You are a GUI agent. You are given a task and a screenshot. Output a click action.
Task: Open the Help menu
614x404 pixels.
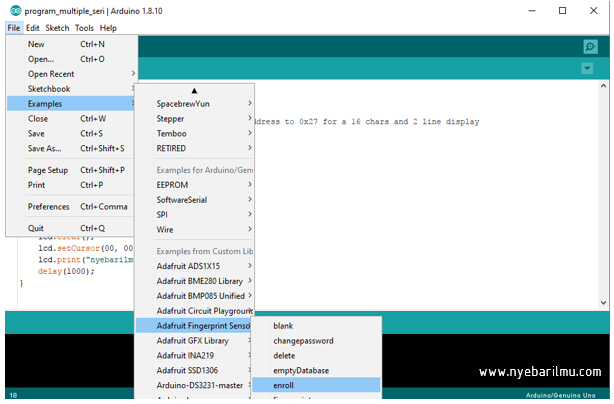tap(108, 28)
